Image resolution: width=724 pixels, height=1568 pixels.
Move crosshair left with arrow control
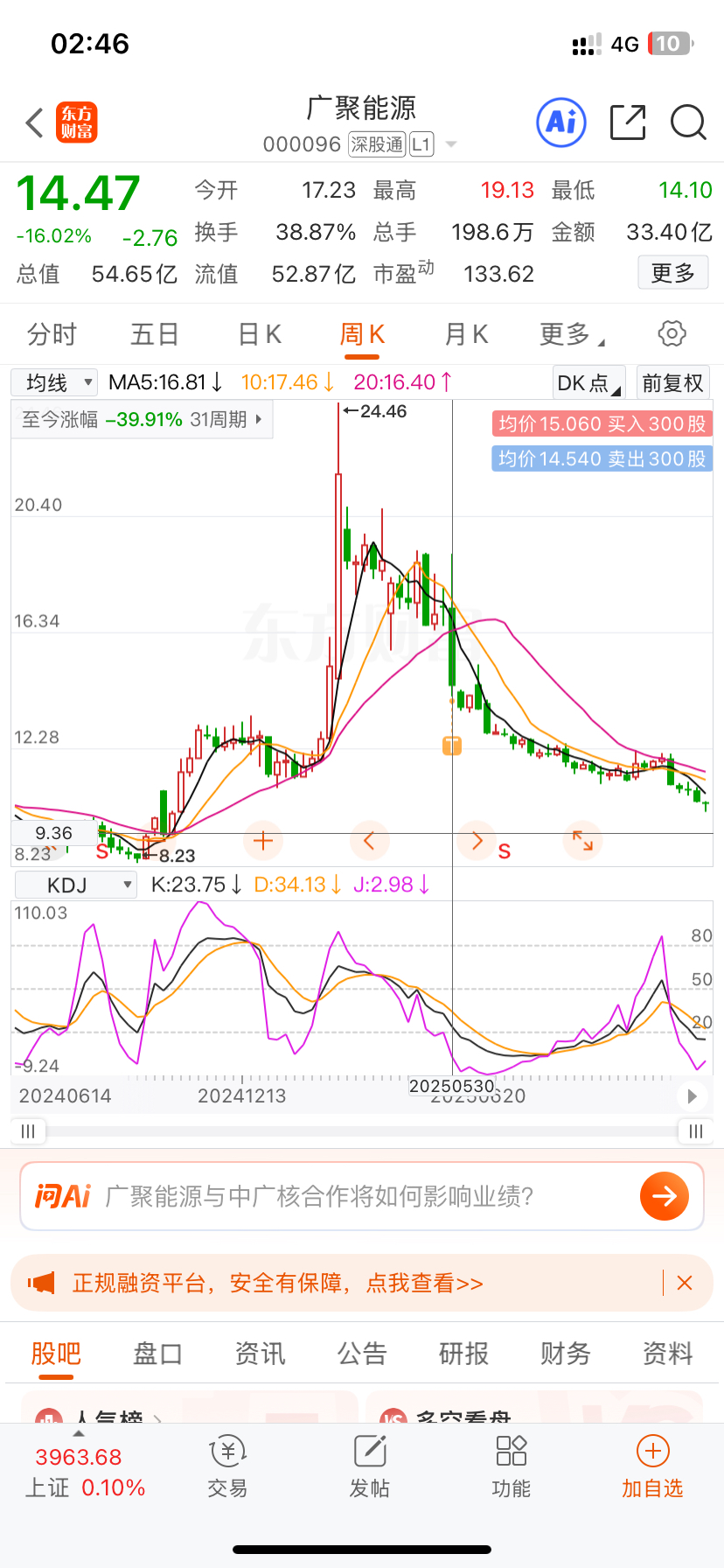pyautogui.click(x=368, y=842)
